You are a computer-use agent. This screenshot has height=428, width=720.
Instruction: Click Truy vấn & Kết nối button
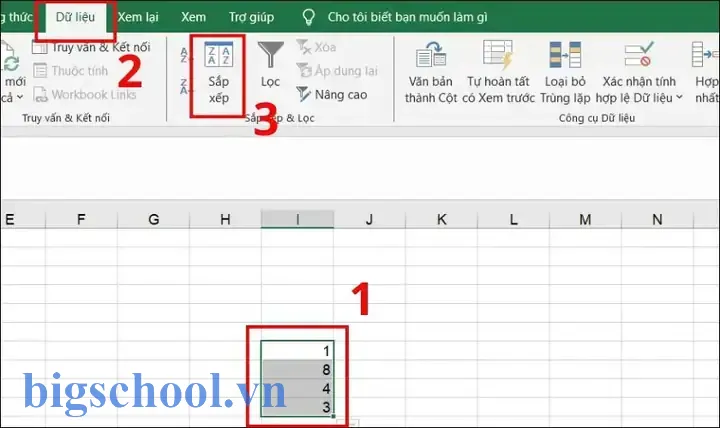91,47
